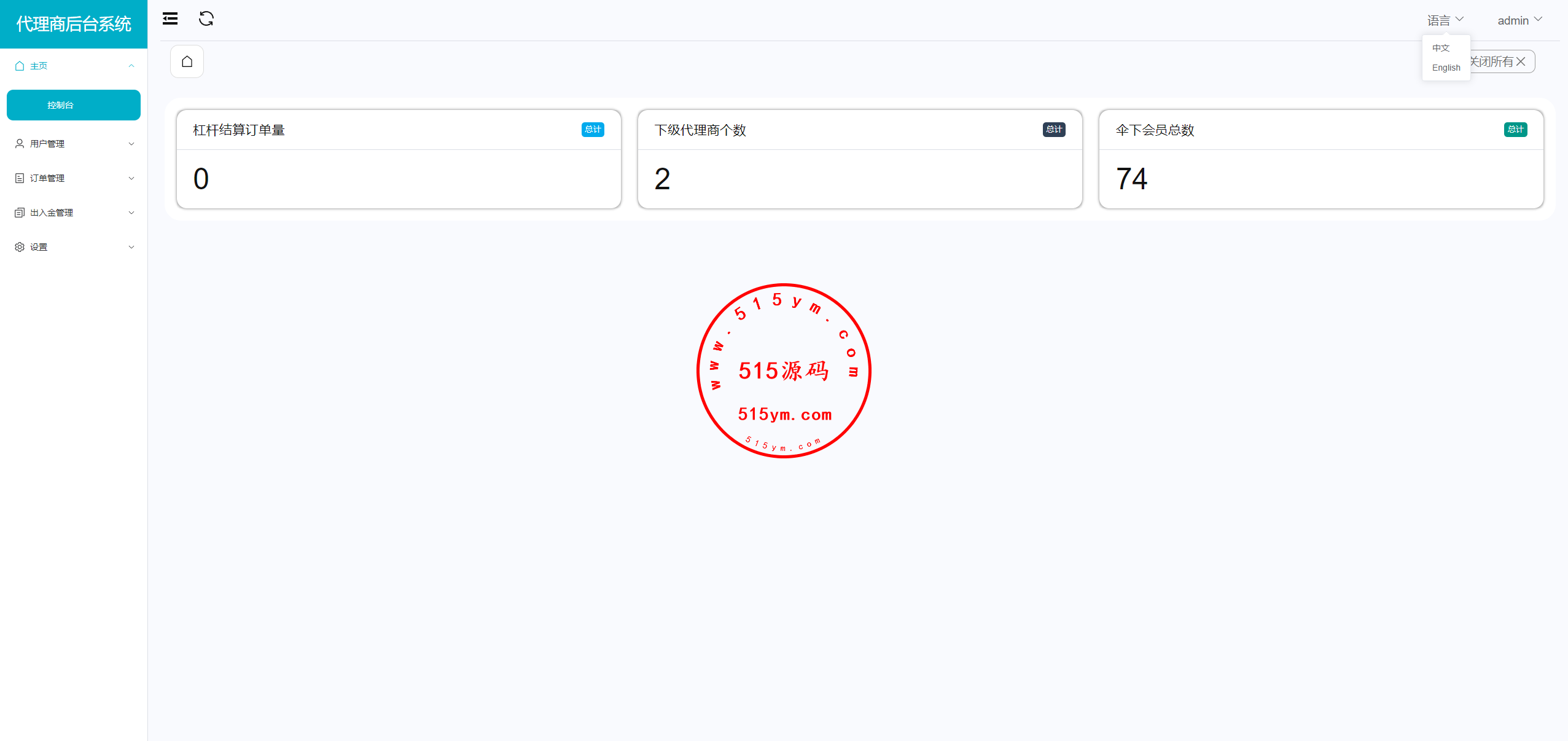Click the 订单管理 document icon

coord(20,178)
